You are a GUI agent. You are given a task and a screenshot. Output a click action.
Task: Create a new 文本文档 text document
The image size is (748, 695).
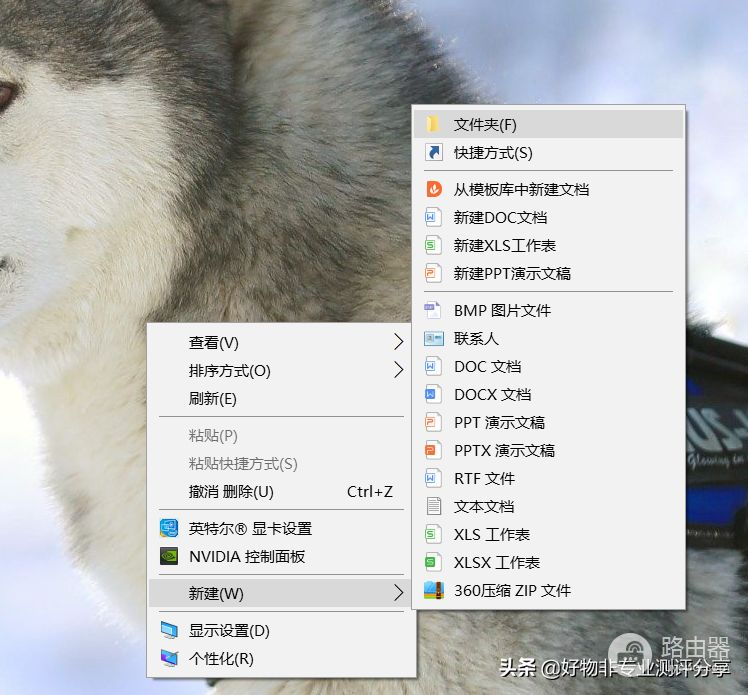pos(484,507)
